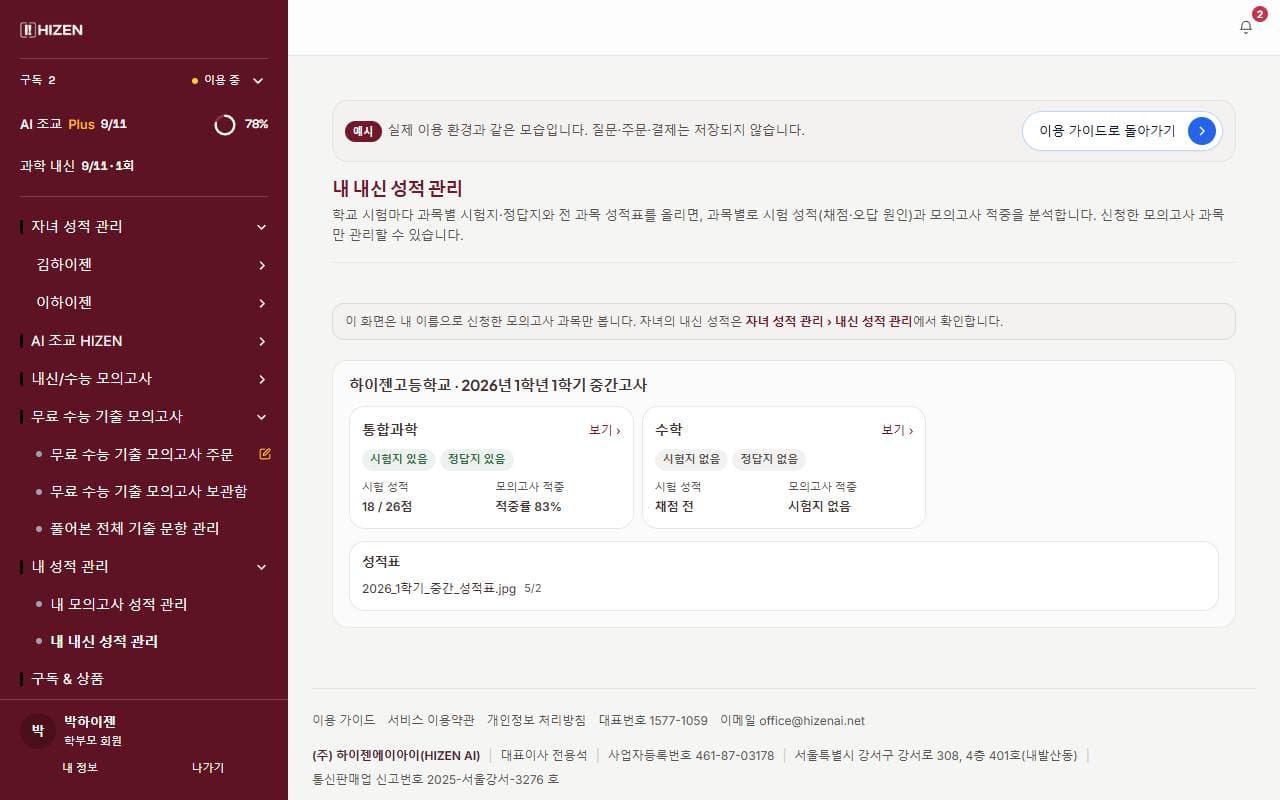Click the 18 / 26점 score
This screenshot has width=1280, height=800.
(x=387, y=506)
